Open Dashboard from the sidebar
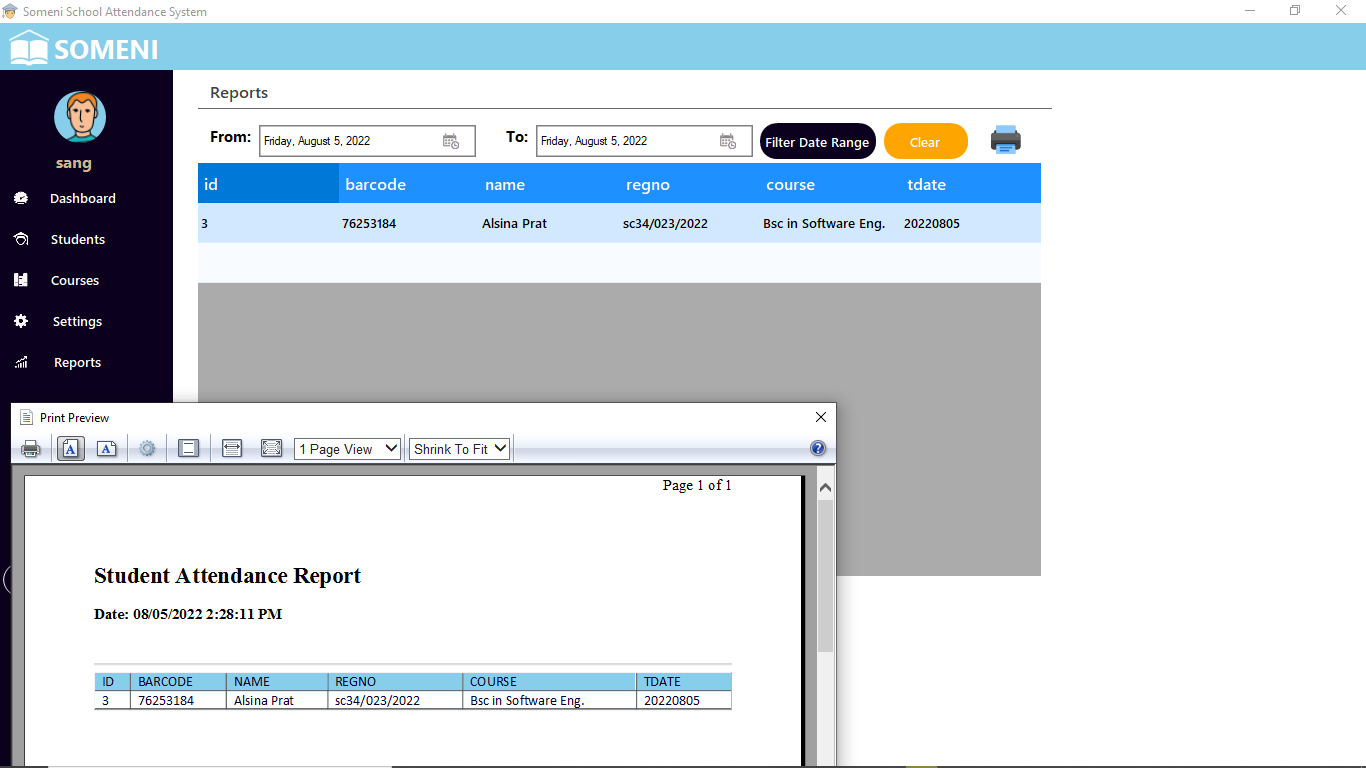This screenshot has width=1366, height=768. (x=82, y=198)
